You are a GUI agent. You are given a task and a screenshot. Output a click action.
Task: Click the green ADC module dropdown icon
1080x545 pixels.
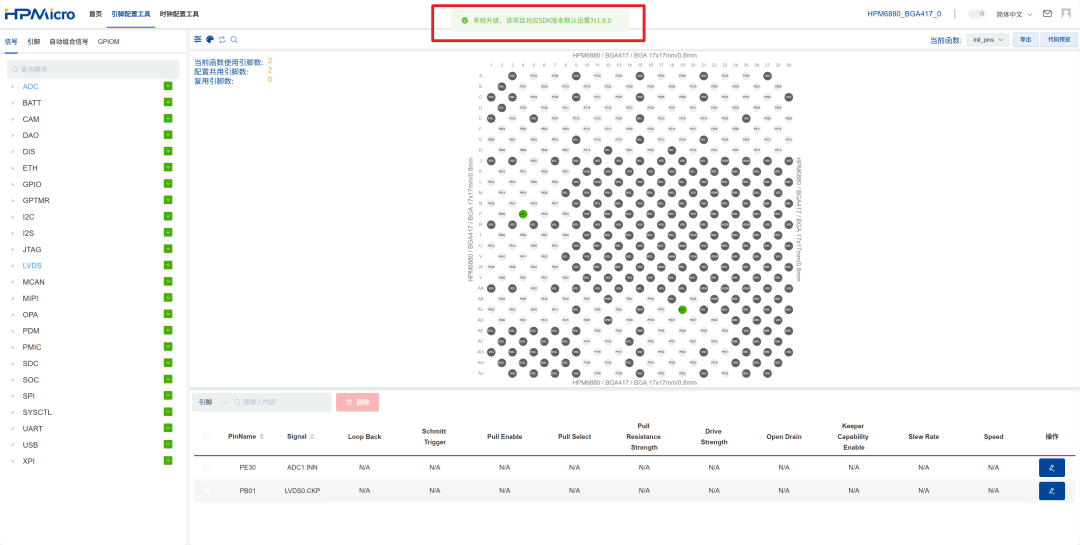167,86
